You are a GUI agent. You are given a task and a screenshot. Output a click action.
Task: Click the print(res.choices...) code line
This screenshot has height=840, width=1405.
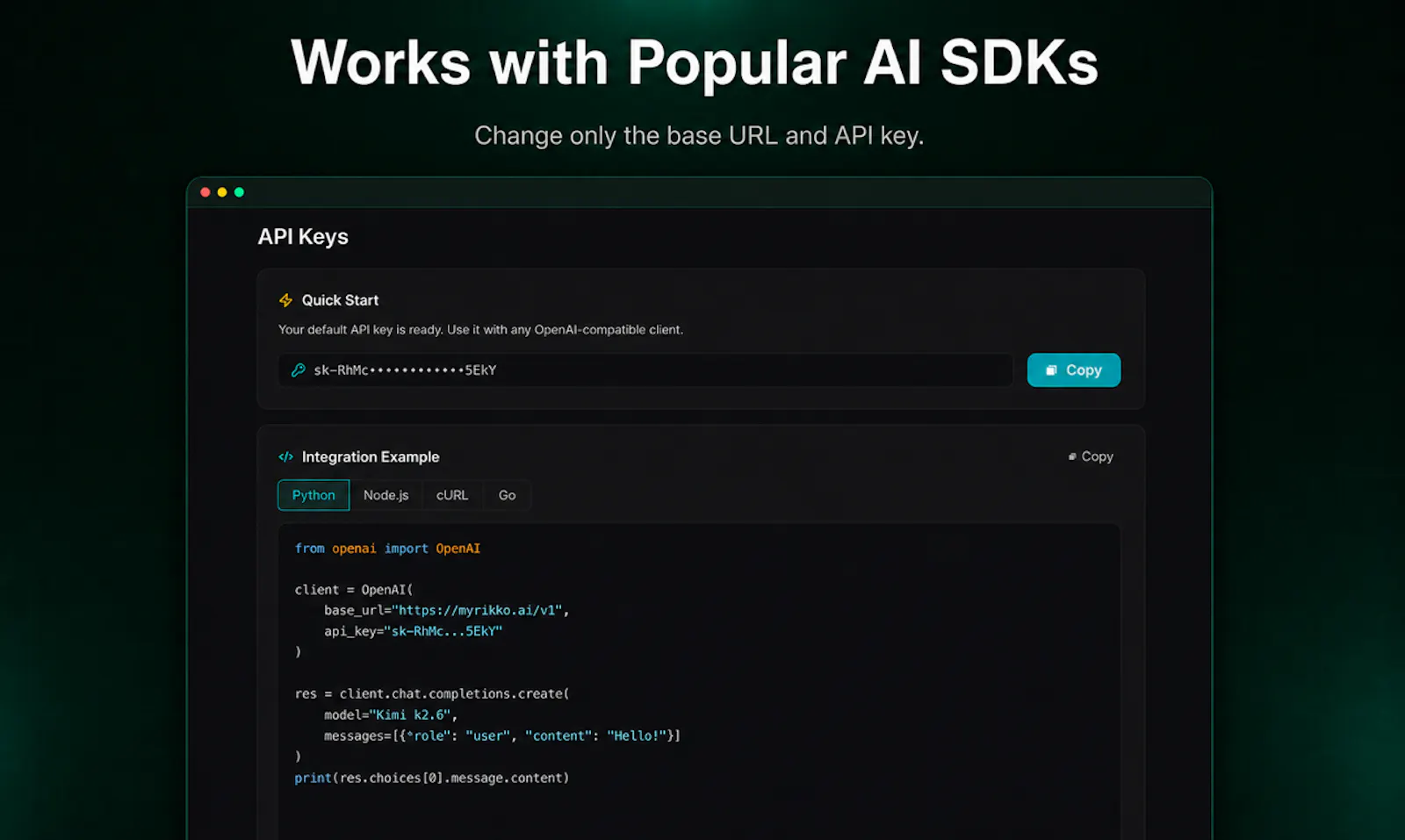coord(432,778)
